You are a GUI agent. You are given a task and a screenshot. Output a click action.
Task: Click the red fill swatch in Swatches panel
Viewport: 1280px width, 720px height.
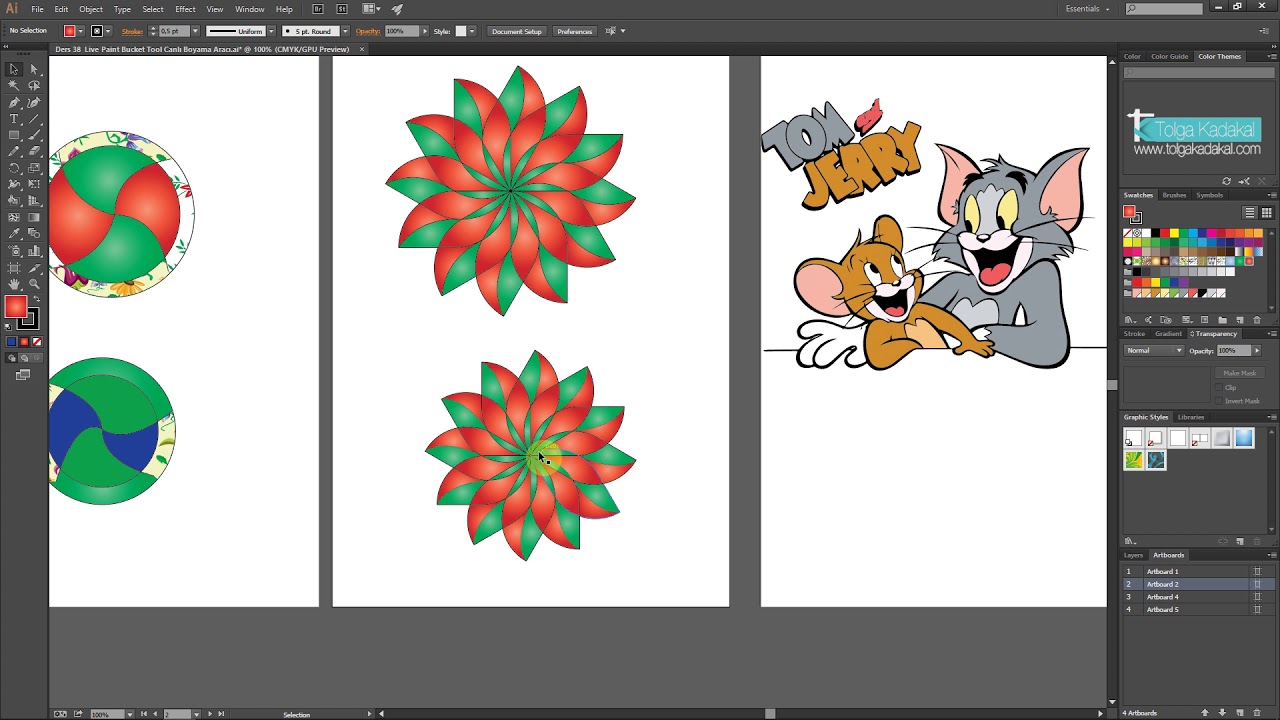[1129, 211]
